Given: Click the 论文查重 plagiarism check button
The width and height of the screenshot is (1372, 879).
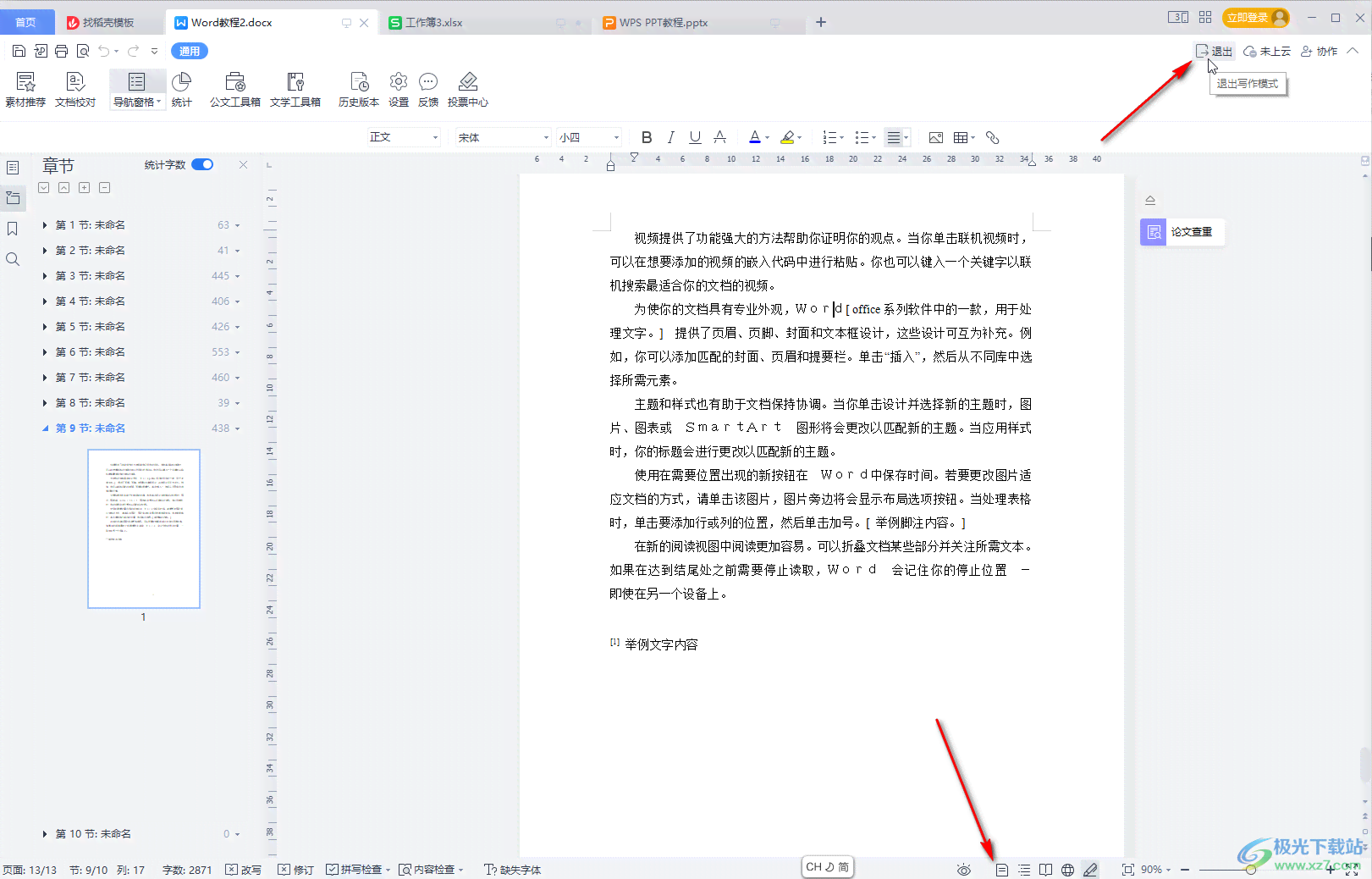Looking at the screenshot, I should pyautogui.click(x=1182, y=231).
